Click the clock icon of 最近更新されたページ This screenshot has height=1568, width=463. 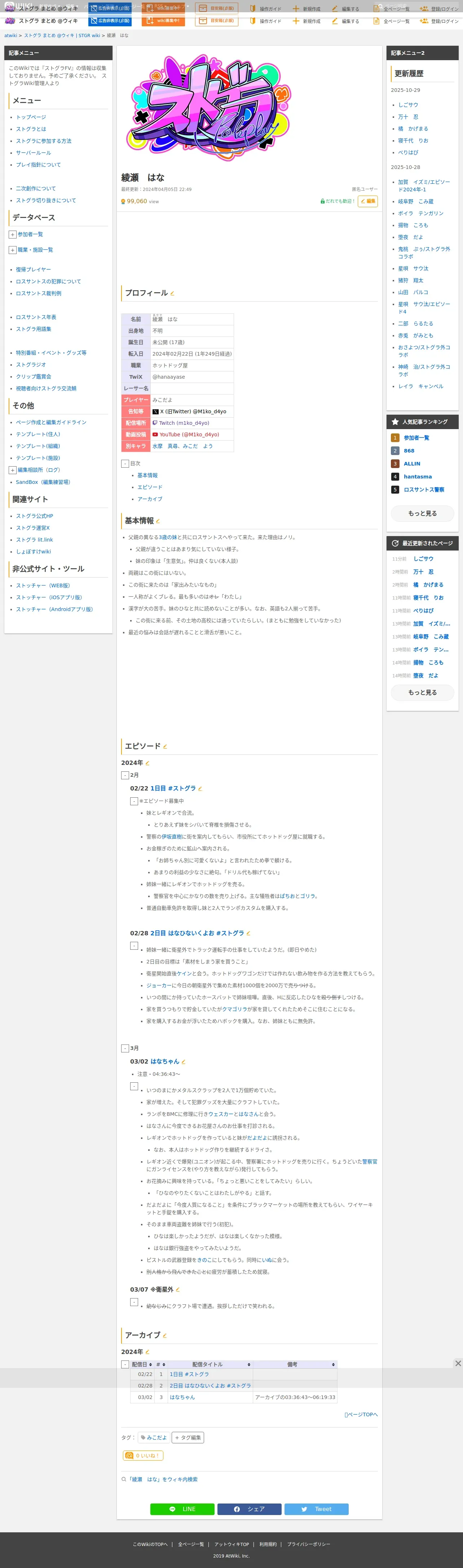[395, 543]
